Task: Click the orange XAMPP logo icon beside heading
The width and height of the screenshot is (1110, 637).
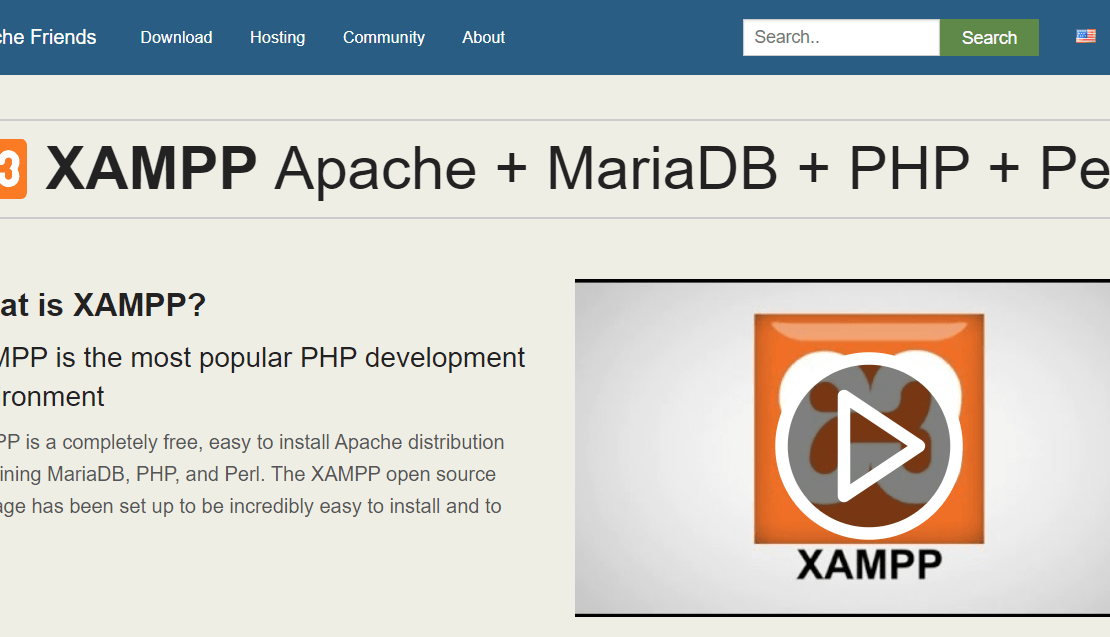Action: 13,169
